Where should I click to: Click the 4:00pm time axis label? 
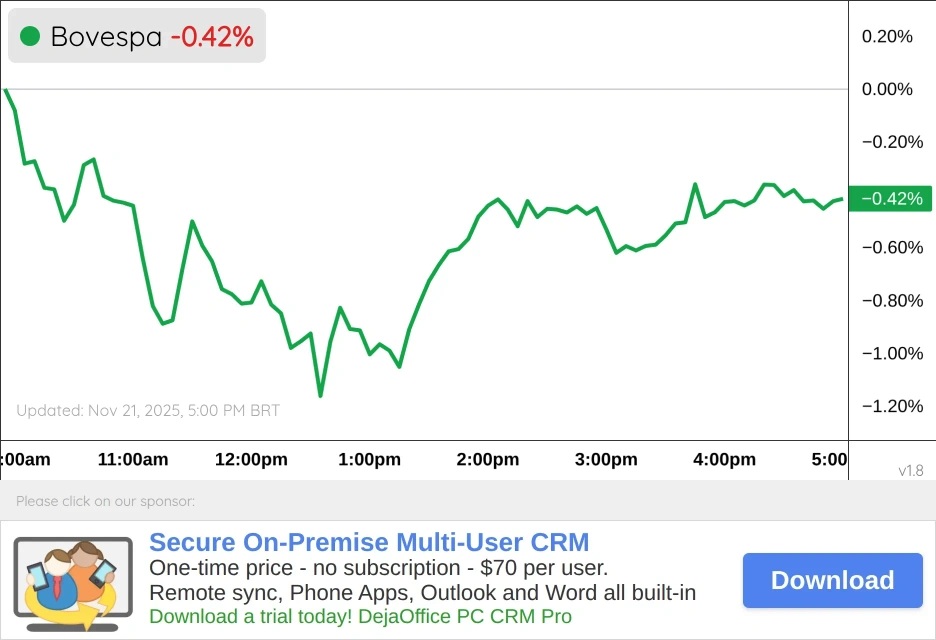tap(724, 460)
